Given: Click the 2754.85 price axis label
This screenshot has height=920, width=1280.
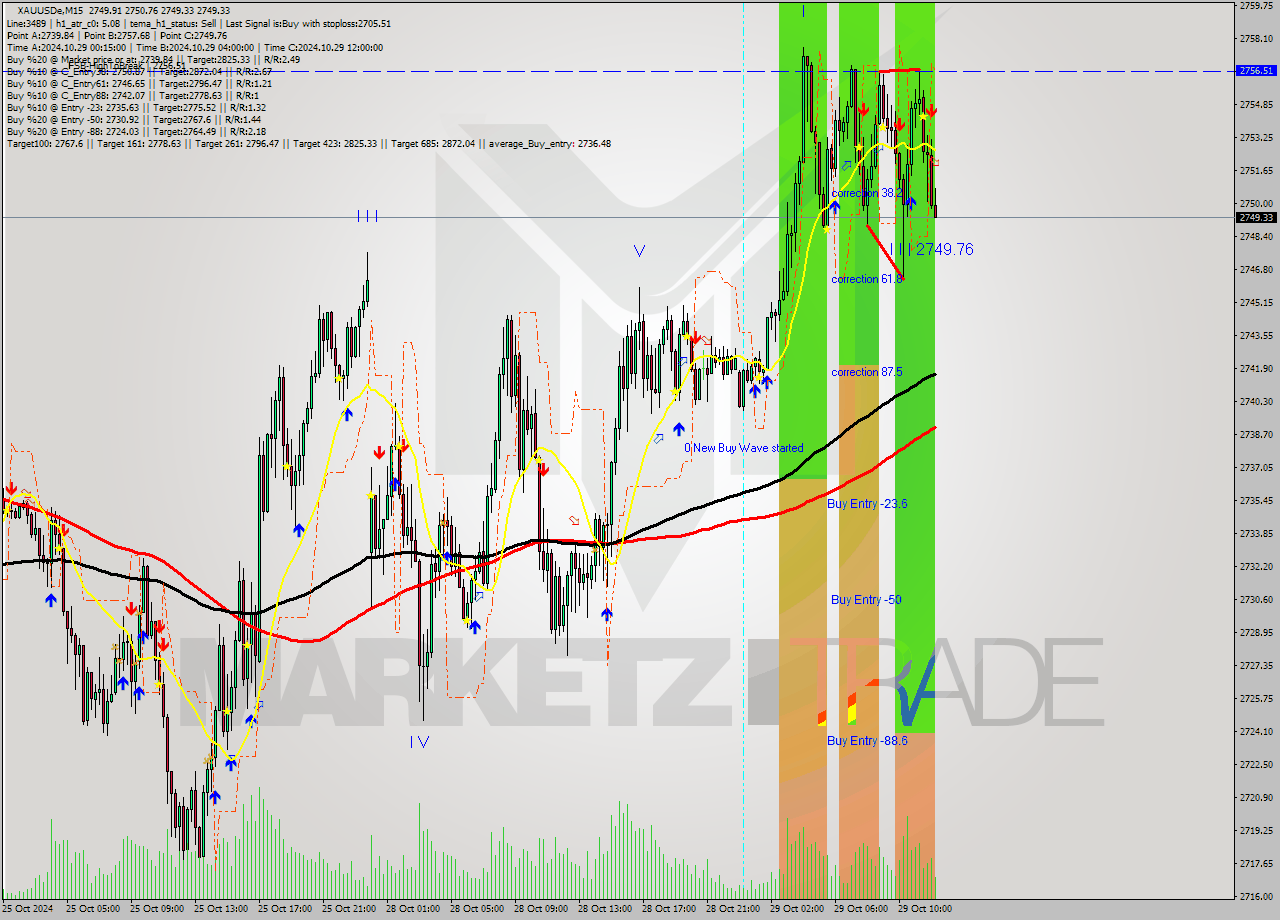Looking at the screenshot, I should [1256, 104].
